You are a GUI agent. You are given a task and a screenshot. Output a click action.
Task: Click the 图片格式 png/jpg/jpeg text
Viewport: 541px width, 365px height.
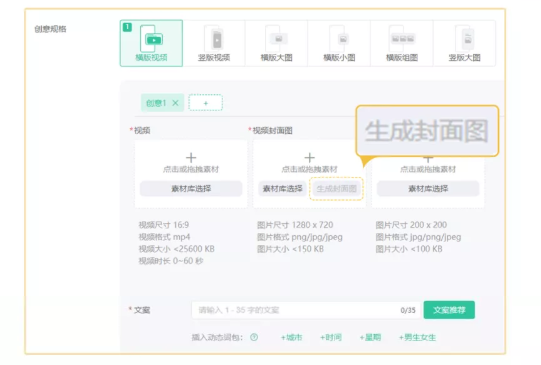tap(299, 237)
